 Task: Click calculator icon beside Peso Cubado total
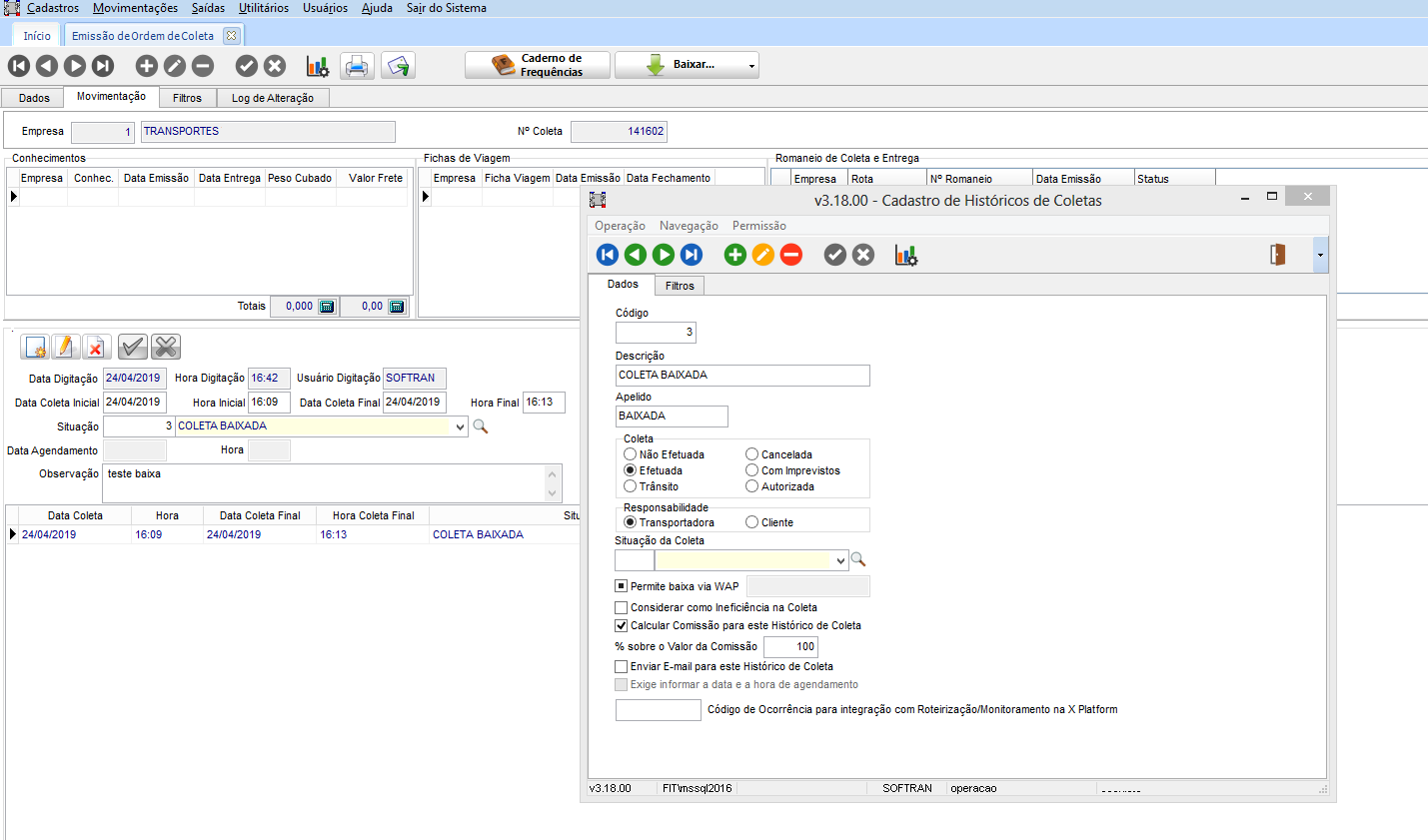click(327, 307)
